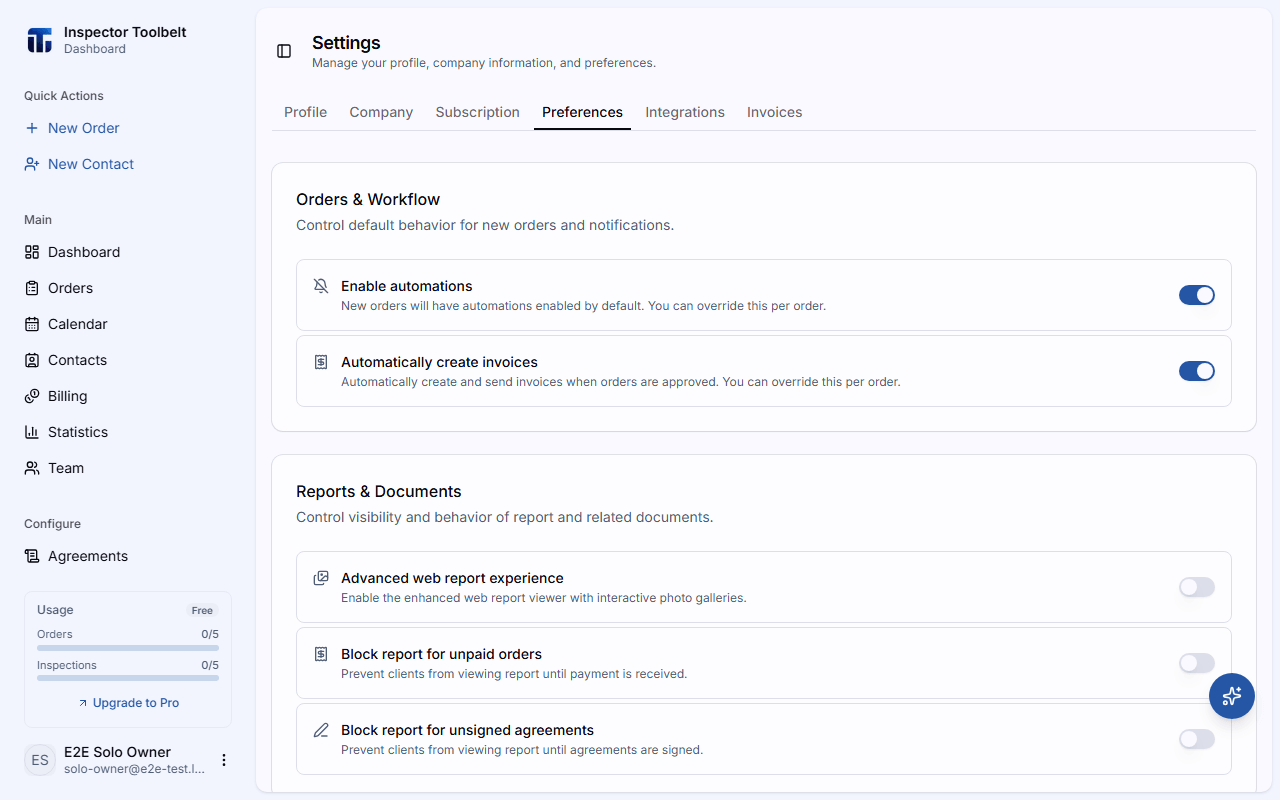The height and width of the screenshot is (800, 1280).
Task: Enable Advanced web report experience toggle
Action: click(1197, 587)
